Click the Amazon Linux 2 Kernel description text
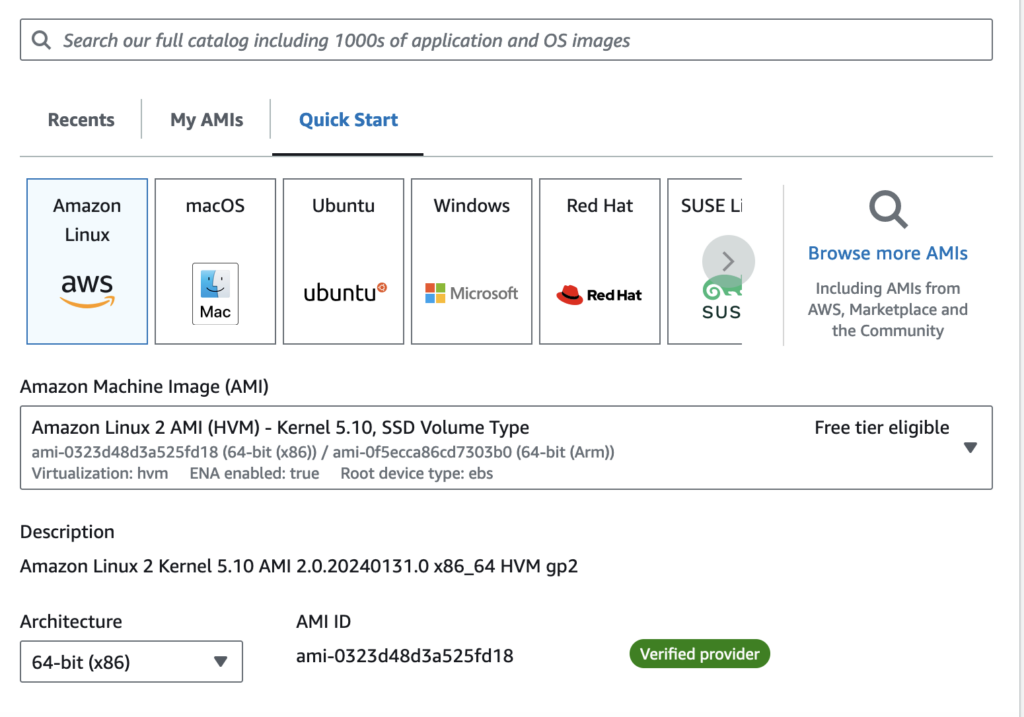The width and height of the screenshot is (1024, 717). (x=298, y=567)
